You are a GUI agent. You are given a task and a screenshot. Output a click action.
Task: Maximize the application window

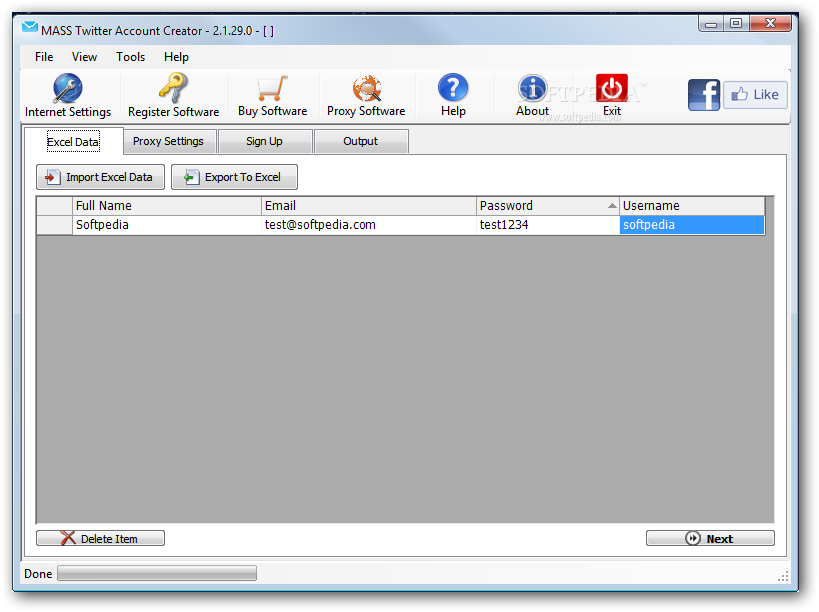[x=736, y=23]
